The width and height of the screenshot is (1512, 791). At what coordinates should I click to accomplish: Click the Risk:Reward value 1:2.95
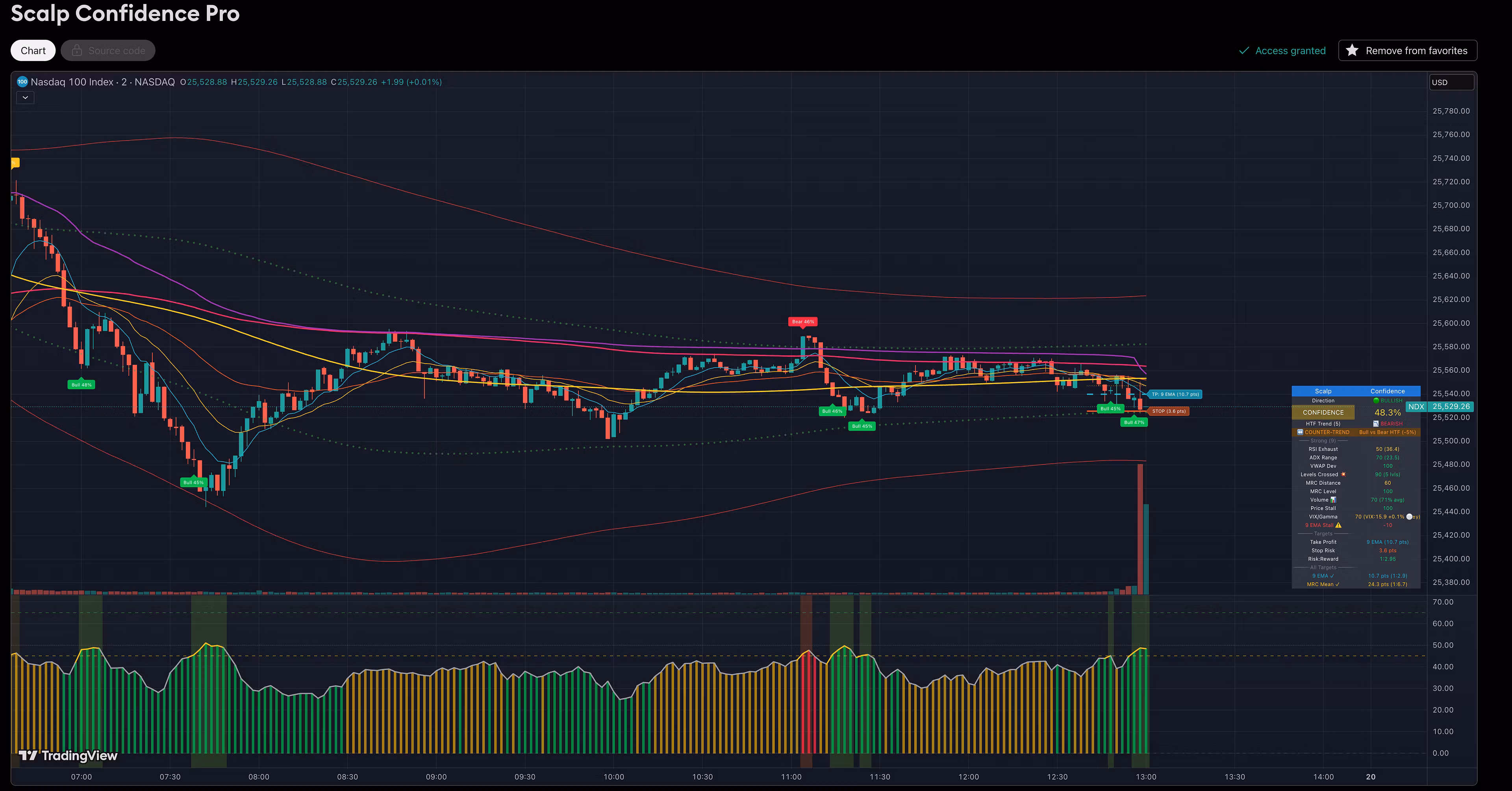[1388, 559]
